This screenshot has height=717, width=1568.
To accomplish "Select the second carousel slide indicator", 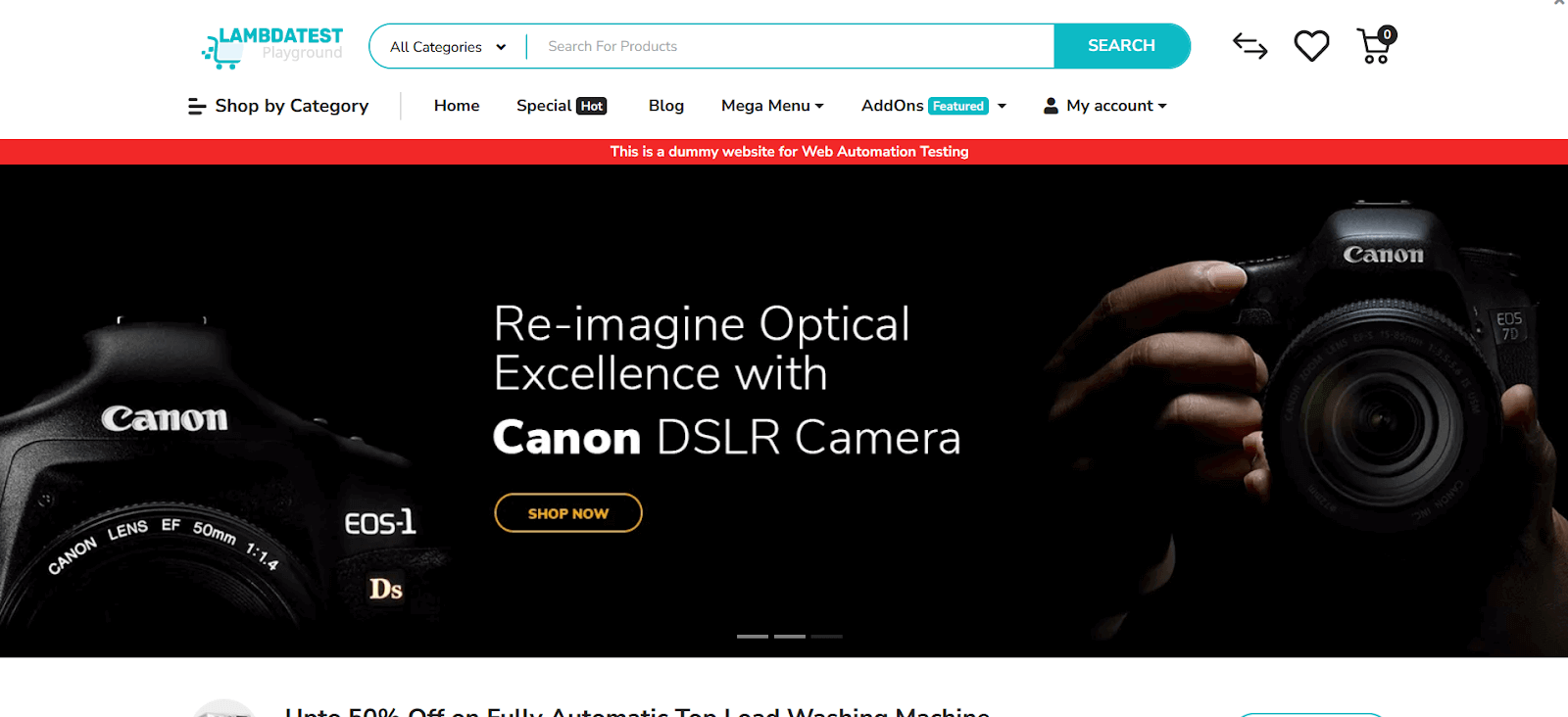I will pos(790,637).
